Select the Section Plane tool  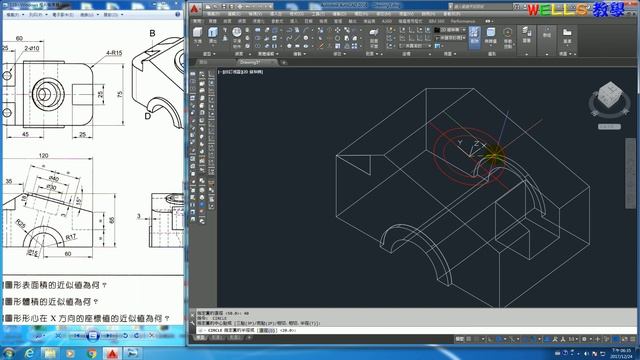[x=374, y=37]
